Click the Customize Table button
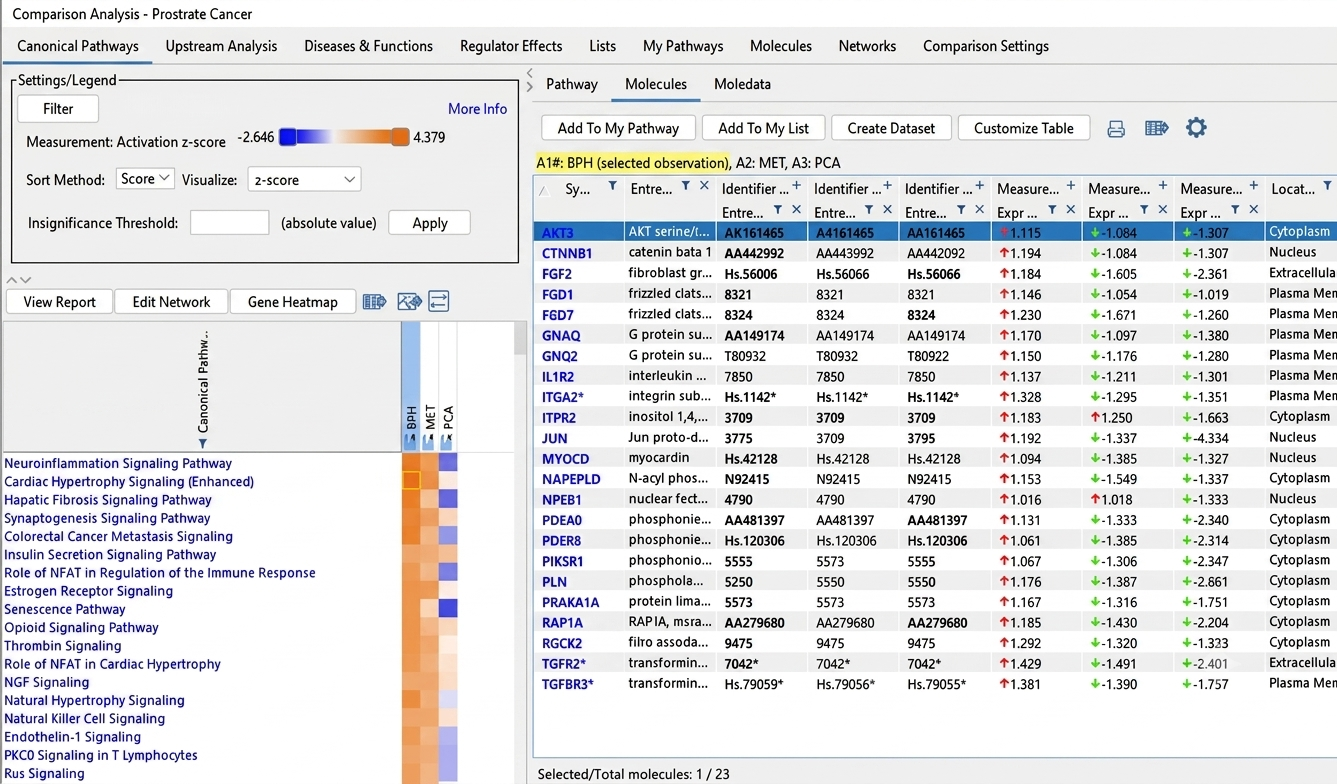This screenshot has width=1337, height=784. pos(1024,128)
